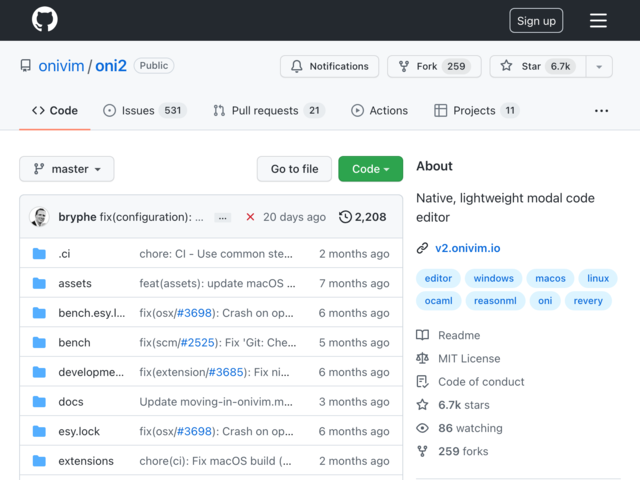
Task: Open the fix(configuration) commit message
Action: 151,217
